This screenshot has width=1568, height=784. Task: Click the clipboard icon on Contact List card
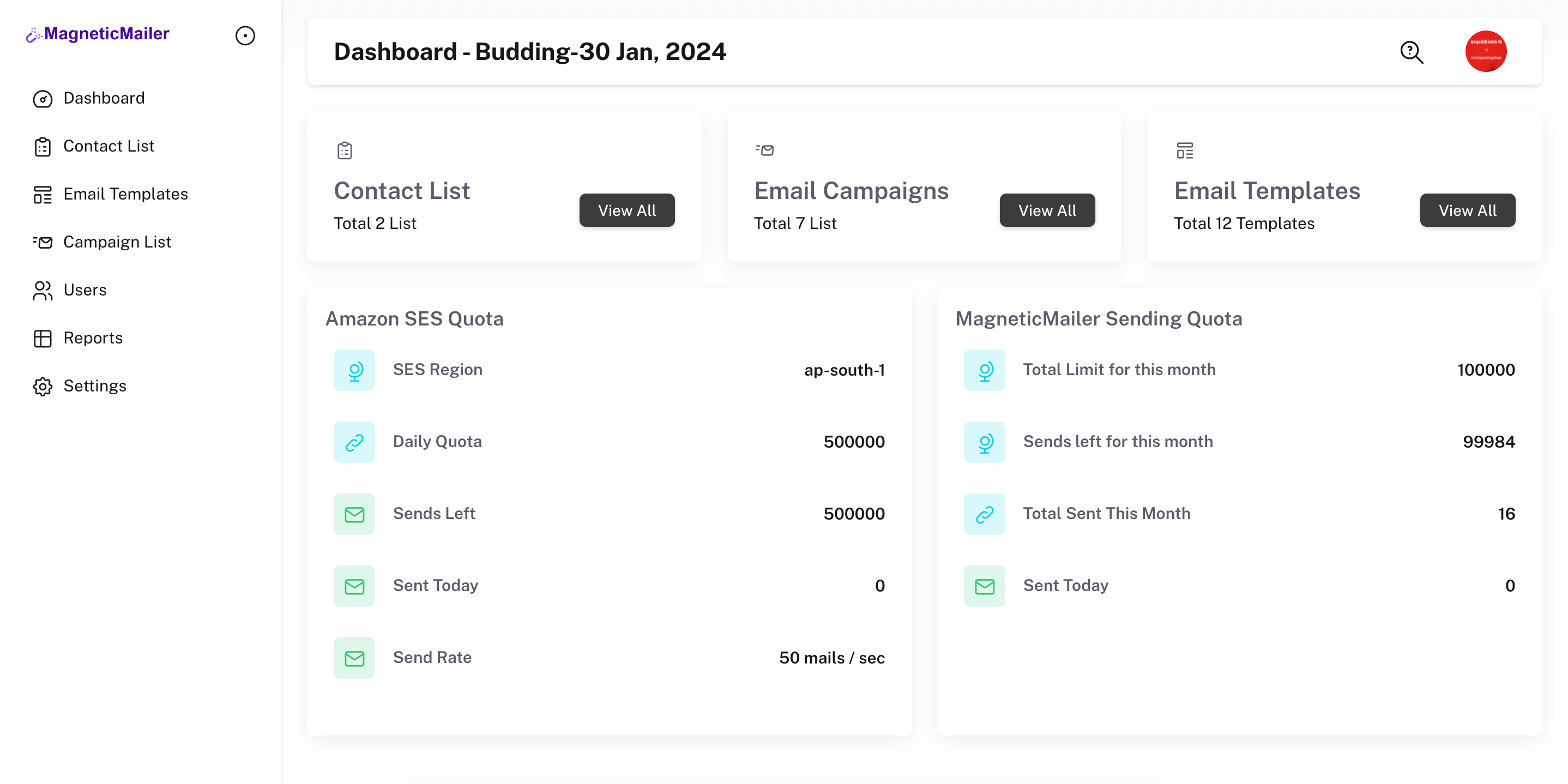pos(345,150)
